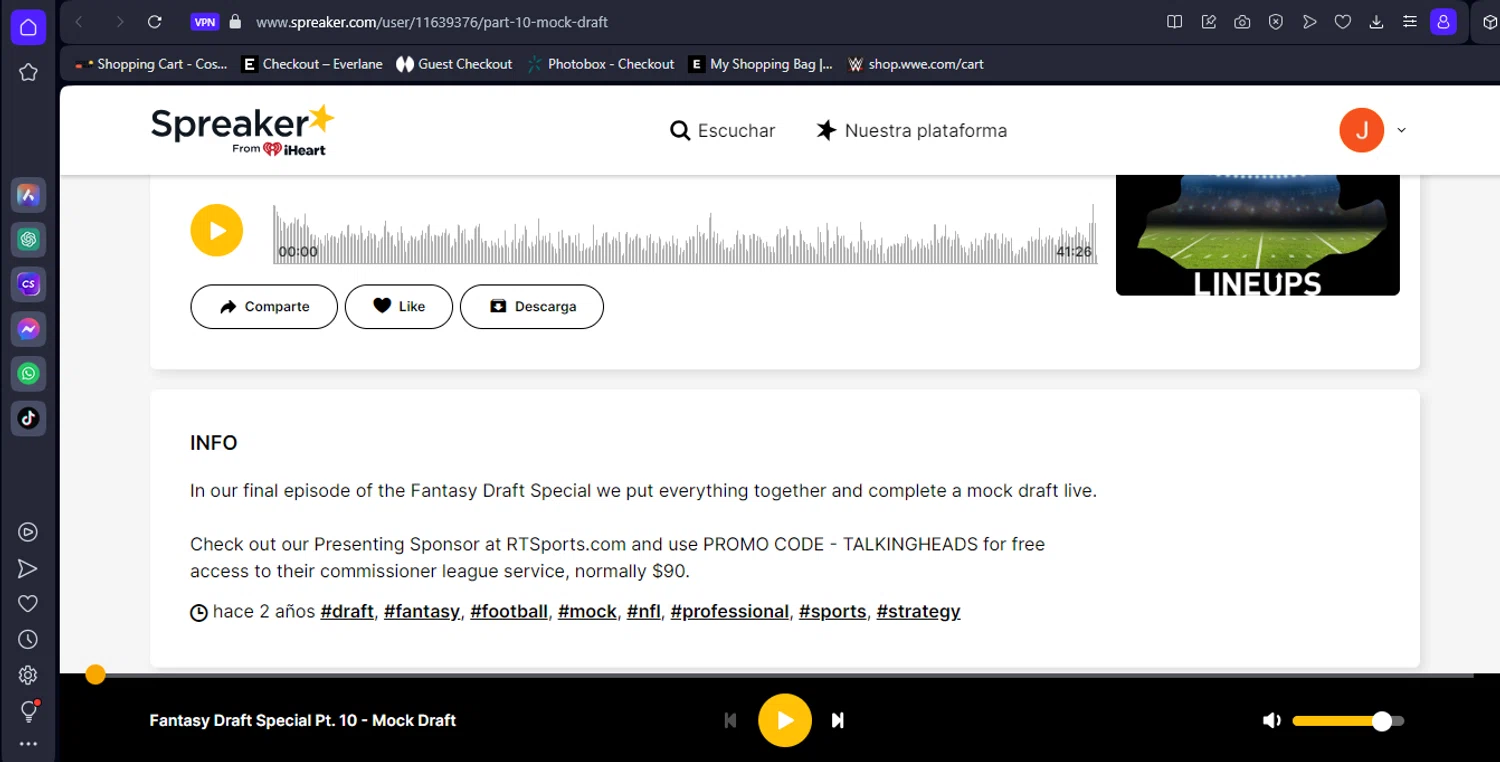Viewport: 1500px width, 762px height.
Task: Open the Checkout – Everlane bookmark
Action: pos(312,64)
